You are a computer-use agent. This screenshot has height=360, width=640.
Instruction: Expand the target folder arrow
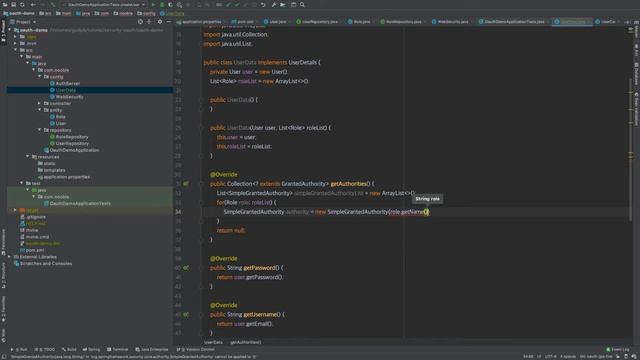[16, 210]
